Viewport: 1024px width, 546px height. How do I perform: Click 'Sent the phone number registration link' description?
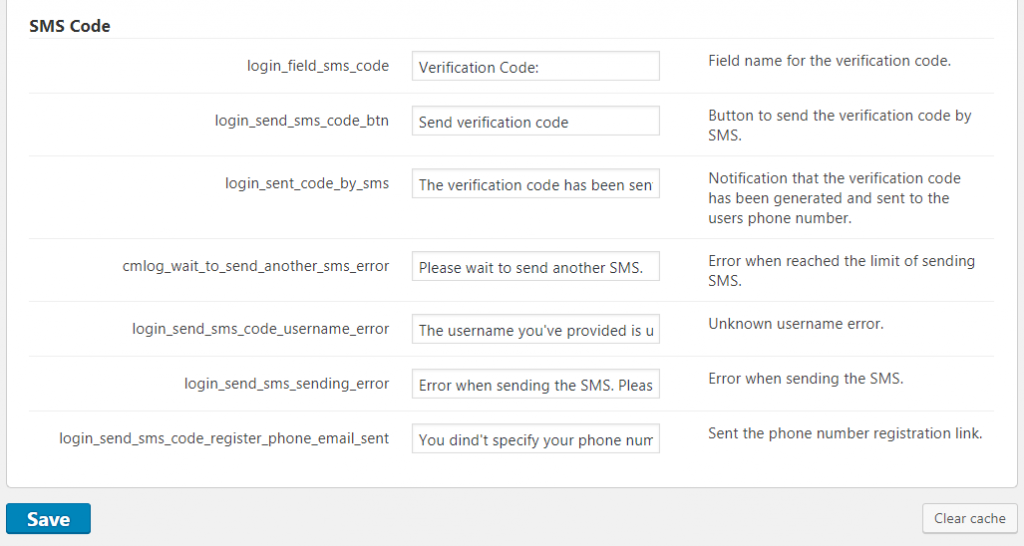[845, 433]
